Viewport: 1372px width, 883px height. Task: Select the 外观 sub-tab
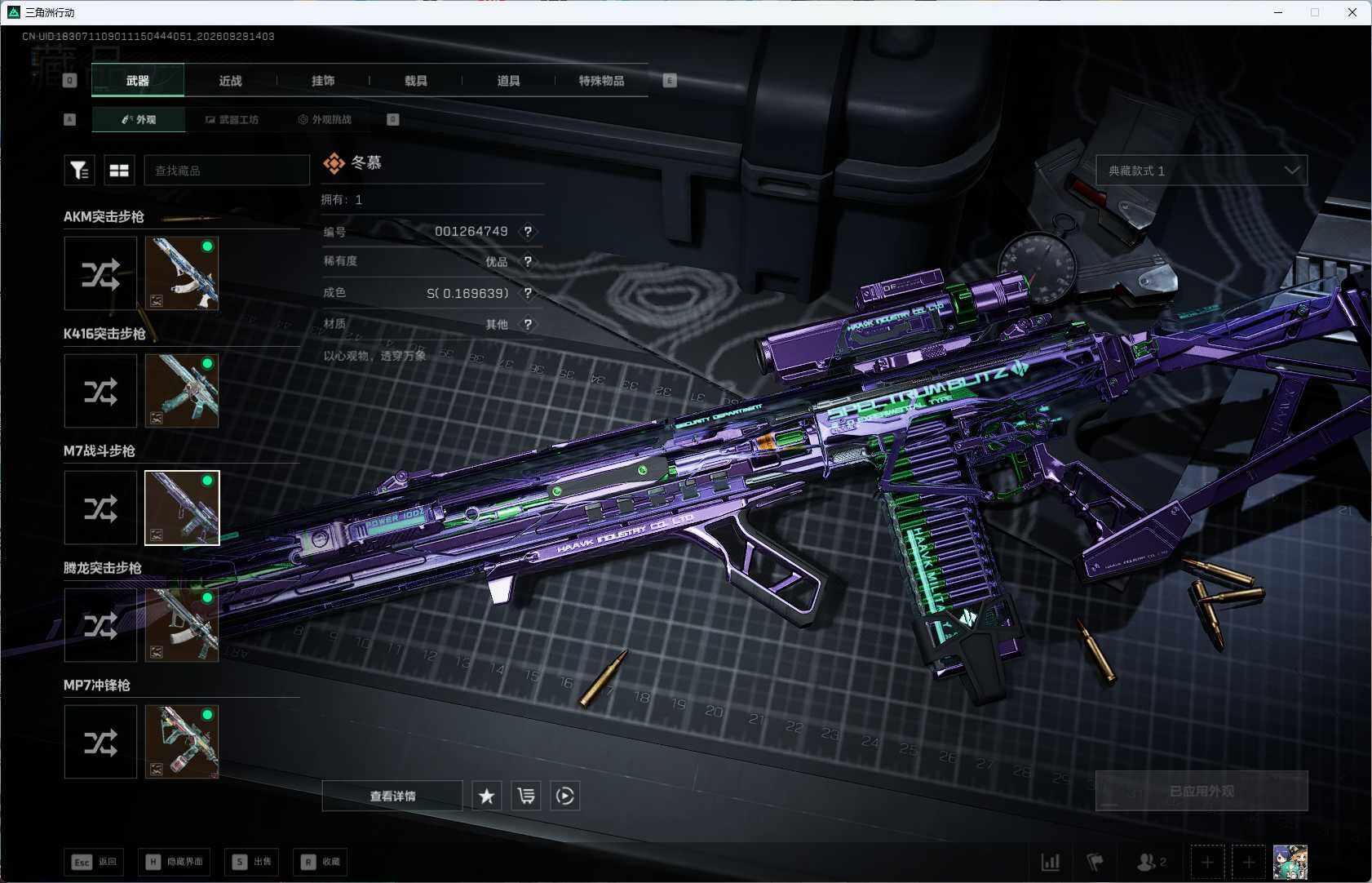click(x=139, y=119)
